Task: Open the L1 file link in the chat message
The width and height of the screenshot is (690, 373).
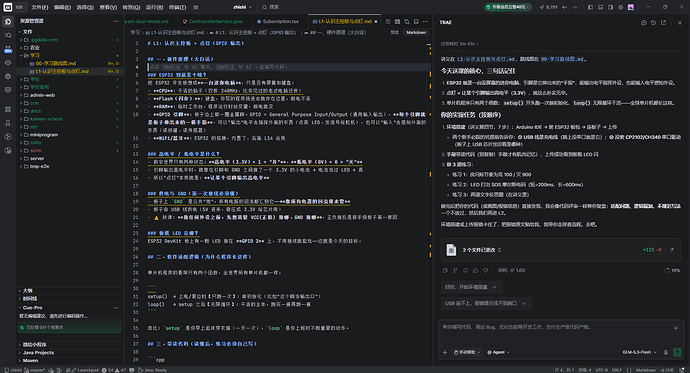Action: 485,59
